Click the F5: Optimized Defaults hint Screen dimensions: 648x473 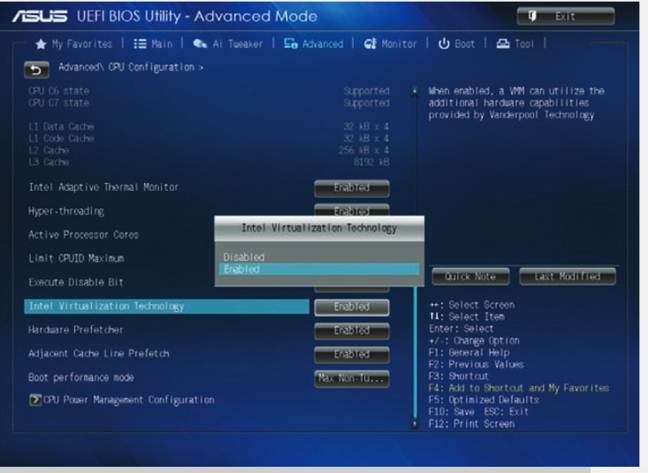484,400
